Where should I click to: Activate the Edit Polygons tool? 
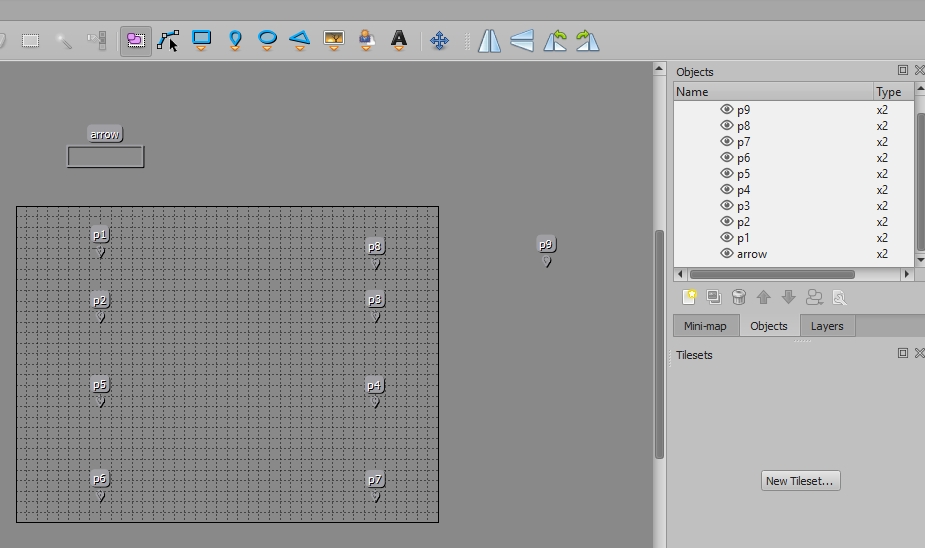tap(168, 41)
